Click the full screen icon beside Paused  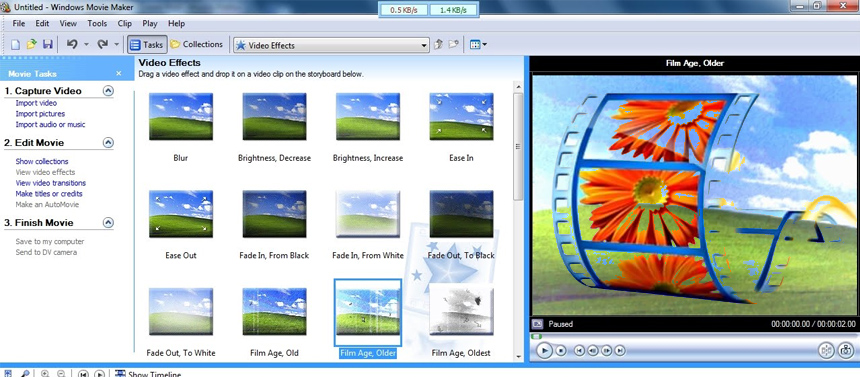(x=538, y=324)
